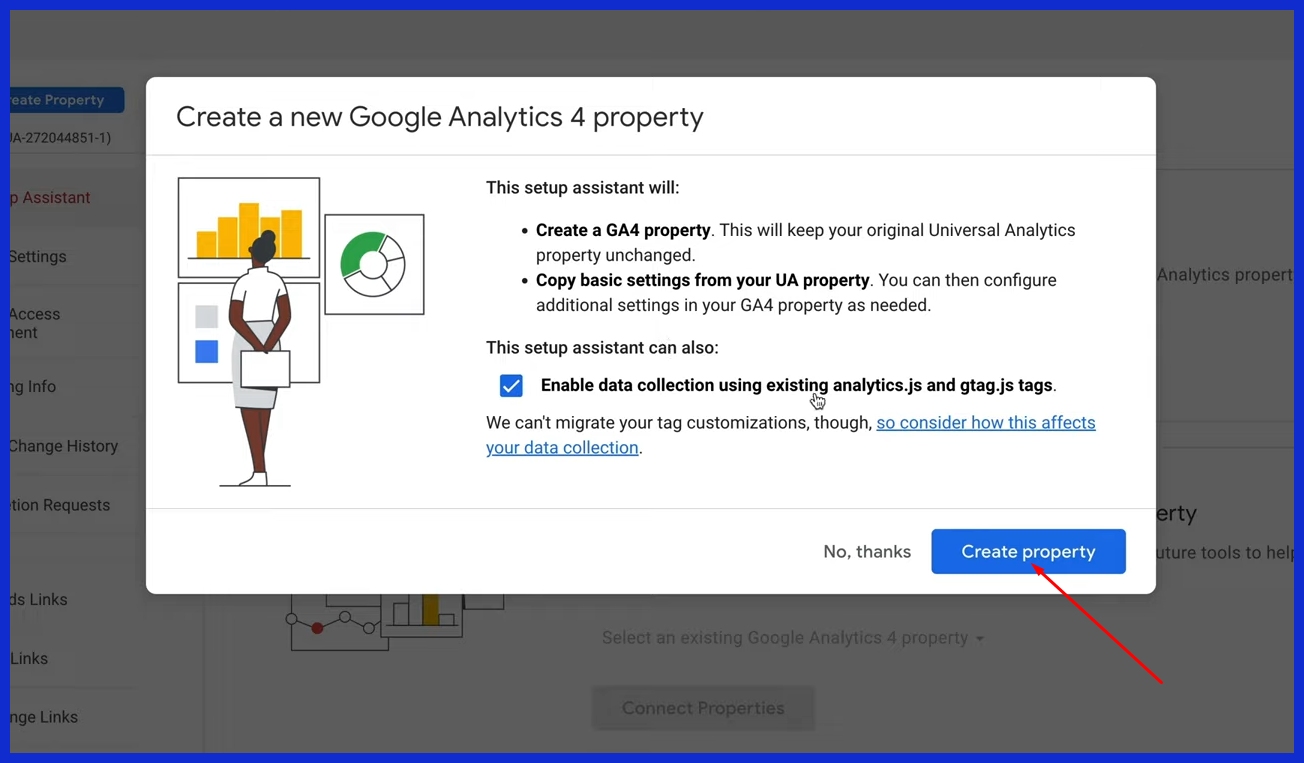Viewport: 1304px width, 763px height.
Task: Open Change History in the sidebar
Action: (63, 446)
